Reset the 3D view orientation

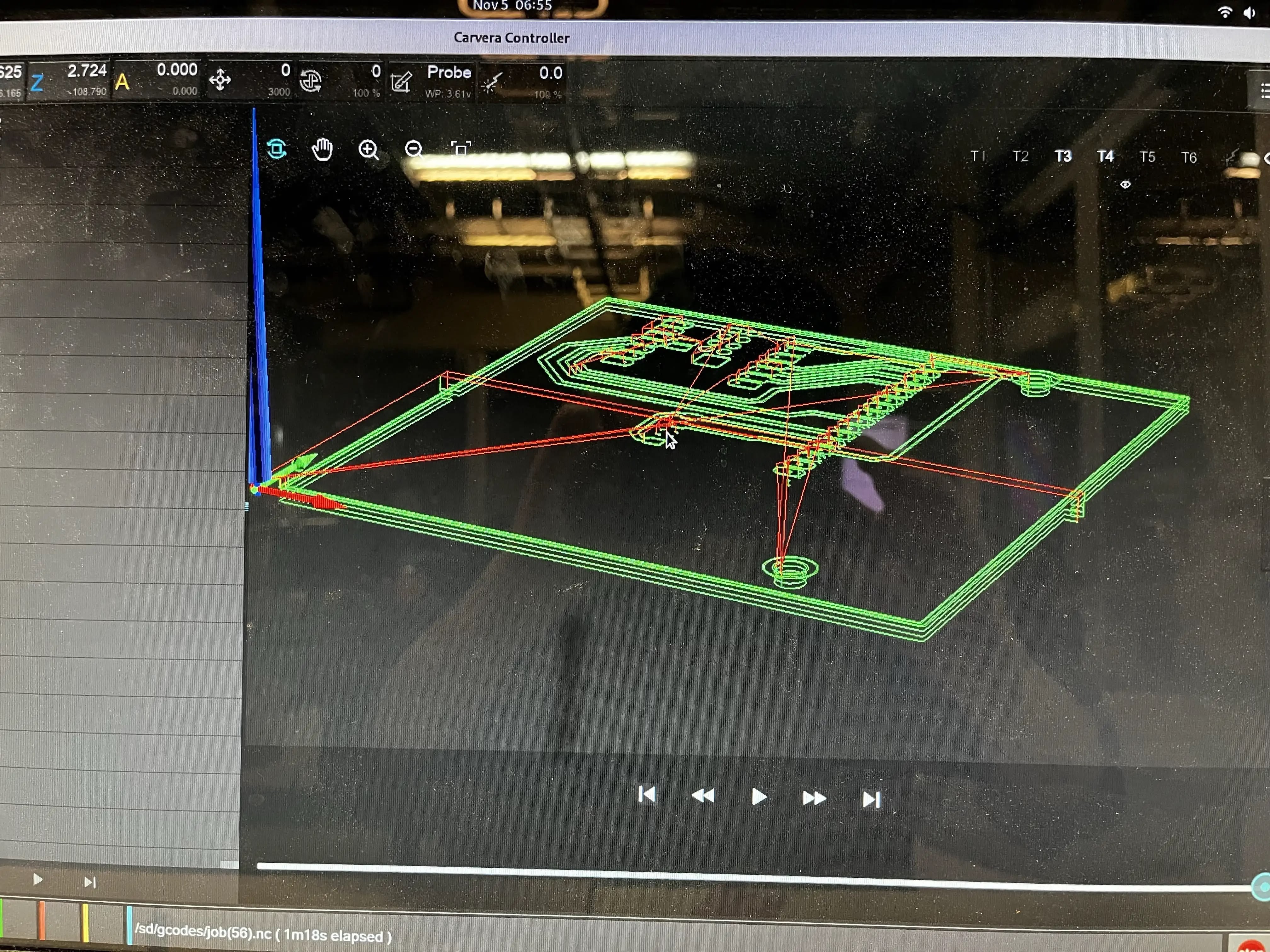click(x=277, y=149)
